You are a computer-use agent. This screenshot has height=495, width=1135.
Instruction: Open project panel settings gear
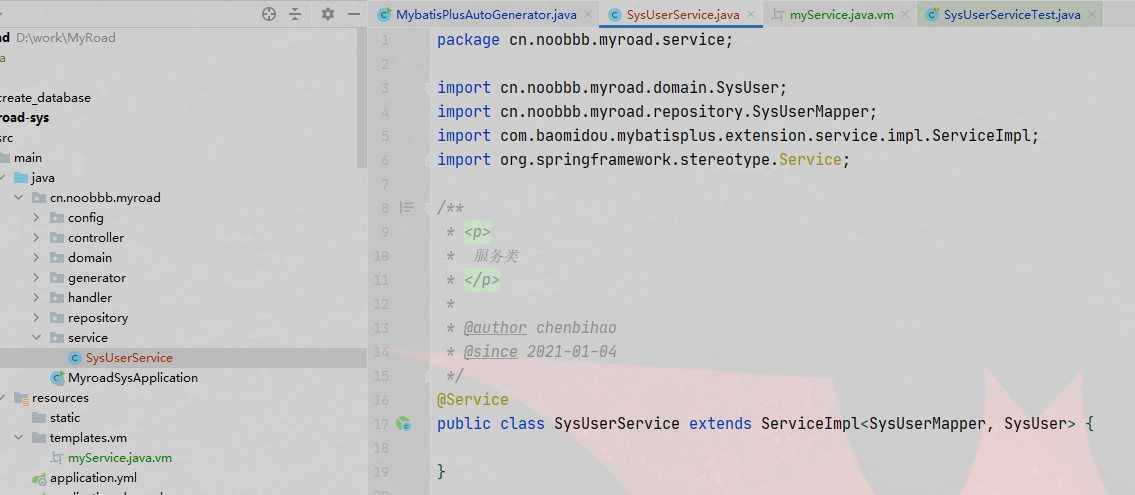(327, 14)
